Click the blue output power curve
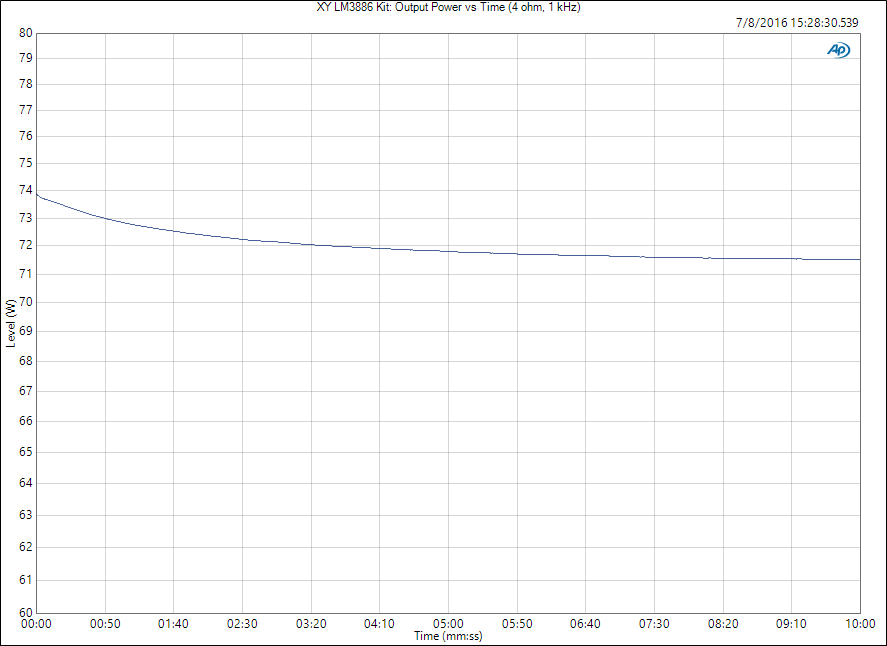This screenshot has height=646, width=887. (x=449, y=251)
